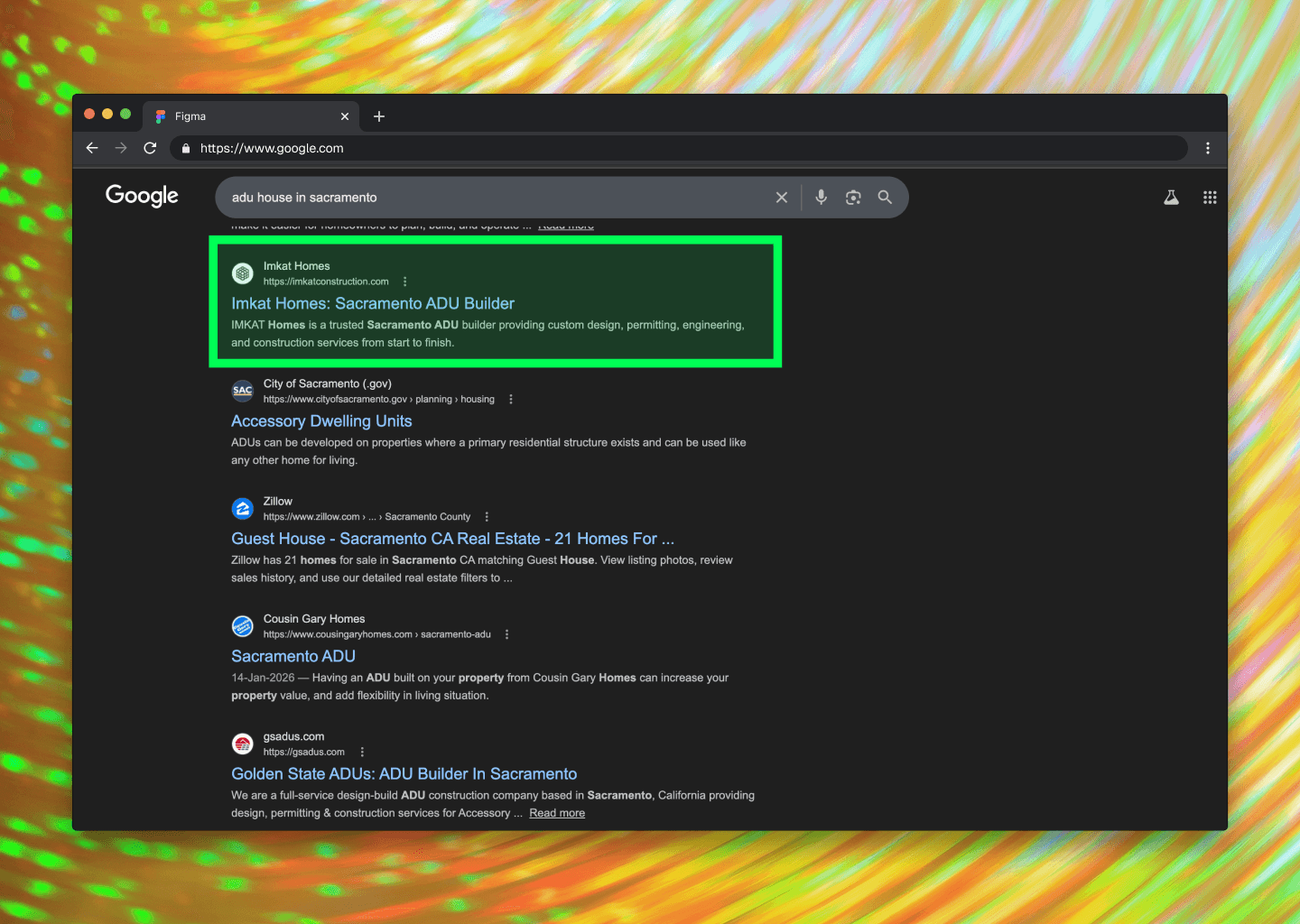Open more options for City of Sacramento result
1300x924 pixels.
coord(511,399)
